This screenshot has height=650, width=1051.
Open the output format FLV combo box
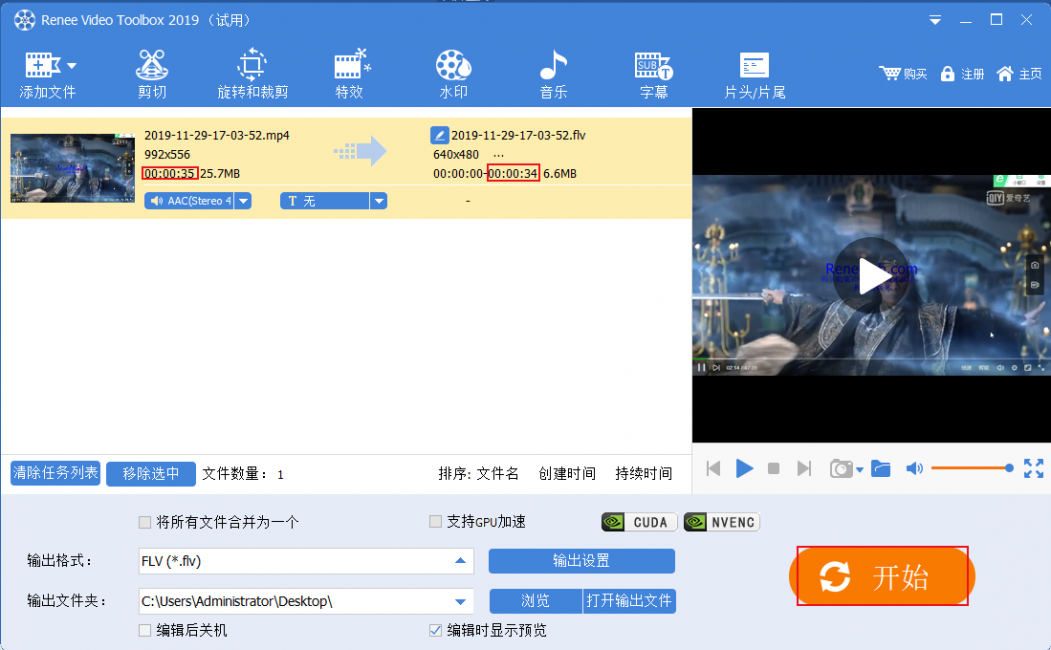click(306, 561)
